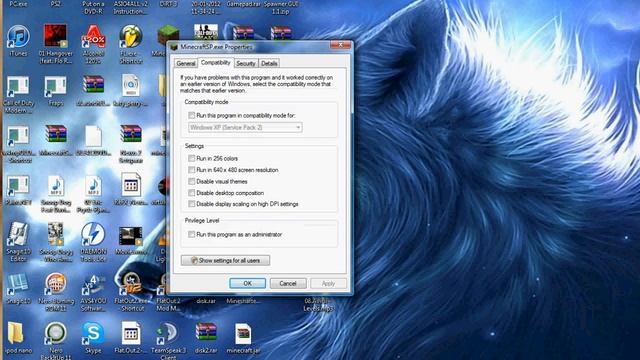Check Run in 640 x 480 screen resolution
This screenshot has width=640, height=360.
[x=191, y=170]
